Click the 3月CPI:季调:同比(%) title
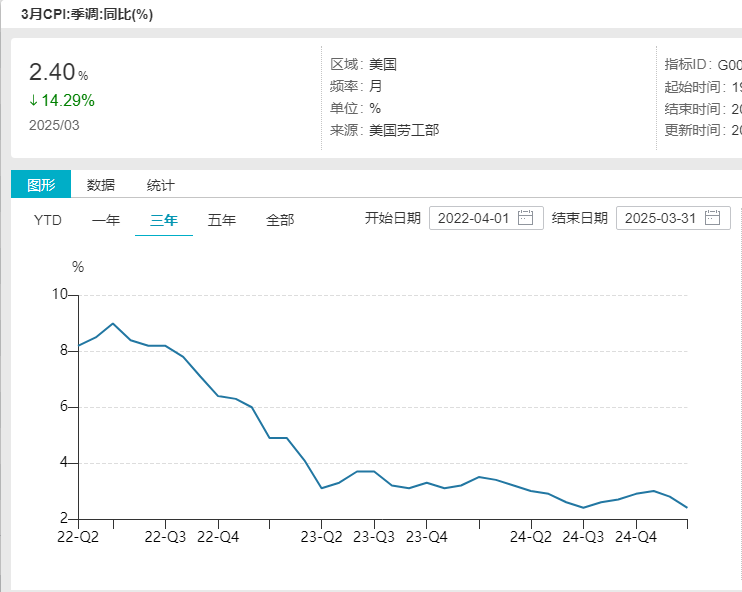 click(x=87, y=14)
